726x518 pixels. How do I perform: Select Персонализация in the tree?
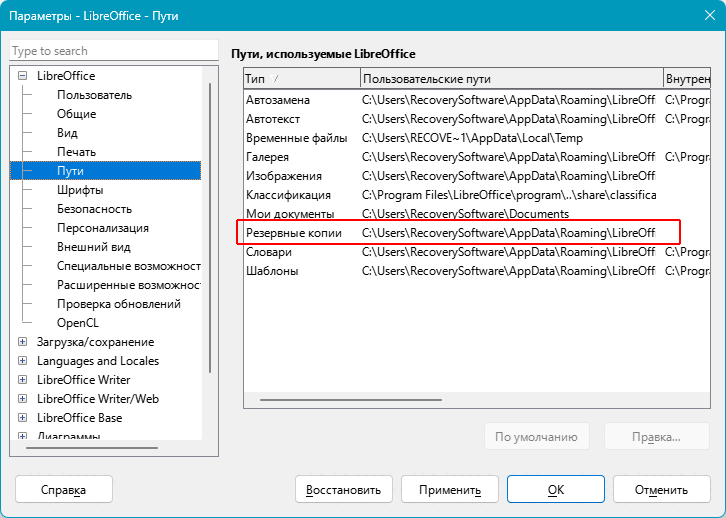coord(103,228)
